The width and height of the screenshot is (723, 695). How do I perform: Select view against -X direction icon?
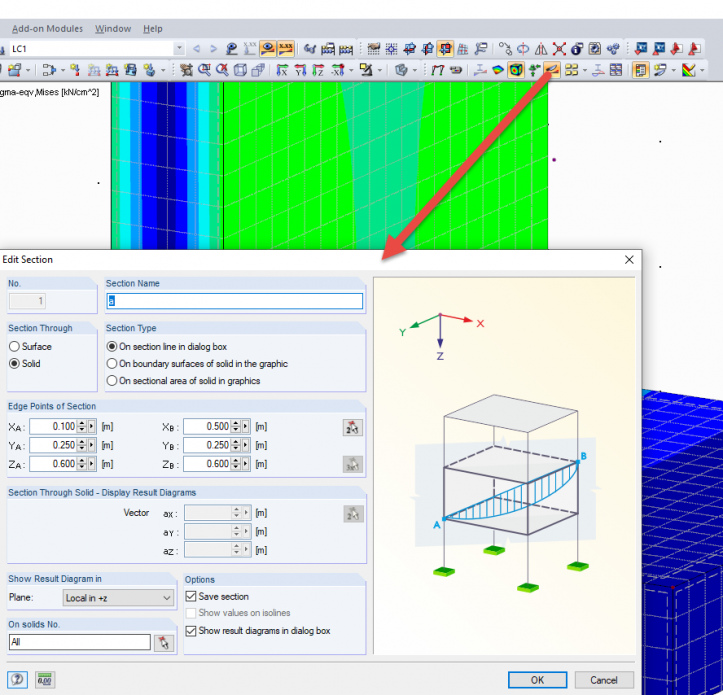click(x=338, y=70)
